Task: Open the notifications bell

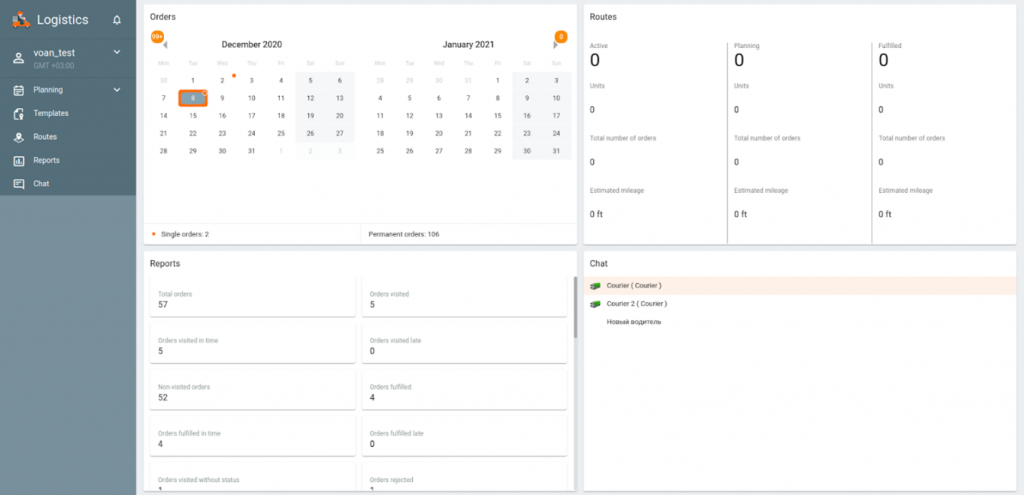Action: click(117, 20)
